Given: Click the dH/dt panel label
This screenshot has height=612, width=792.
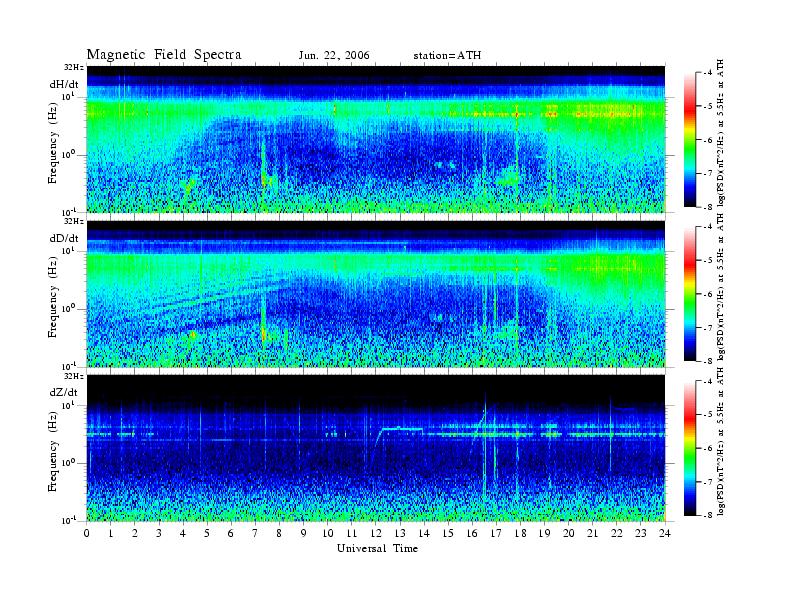Looking at the screenshot, I should point(64,84).
